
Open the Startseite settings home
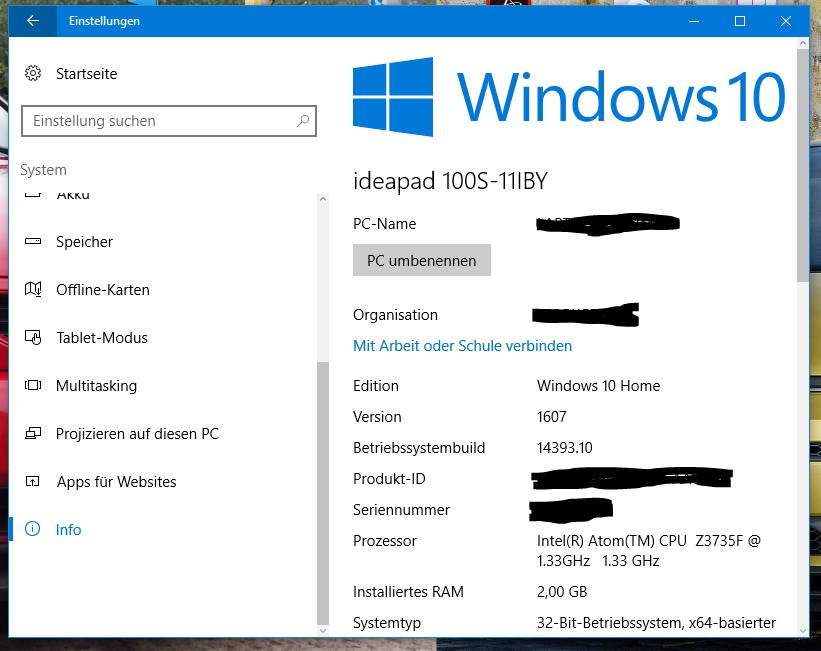point(86,74)
